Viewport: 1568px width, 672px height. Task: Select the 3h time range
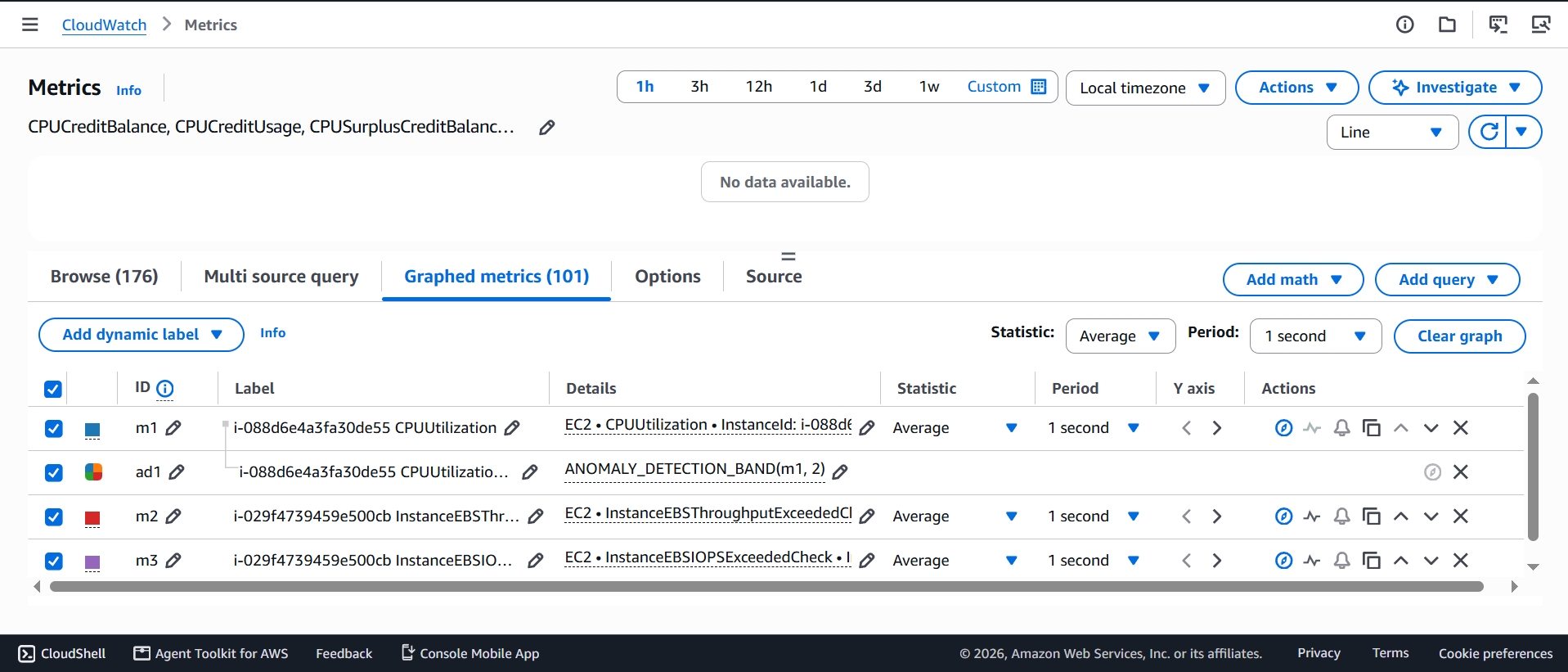coord(699,87)
